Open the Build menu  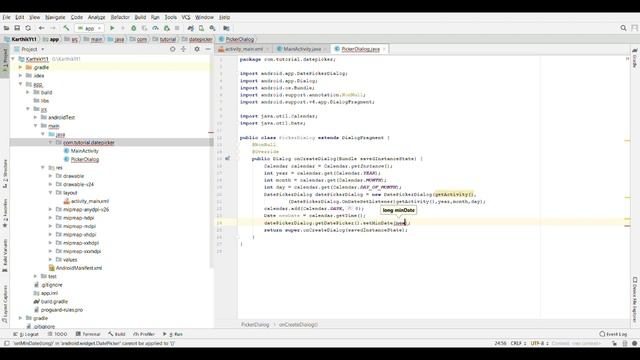tap(140, 17)
